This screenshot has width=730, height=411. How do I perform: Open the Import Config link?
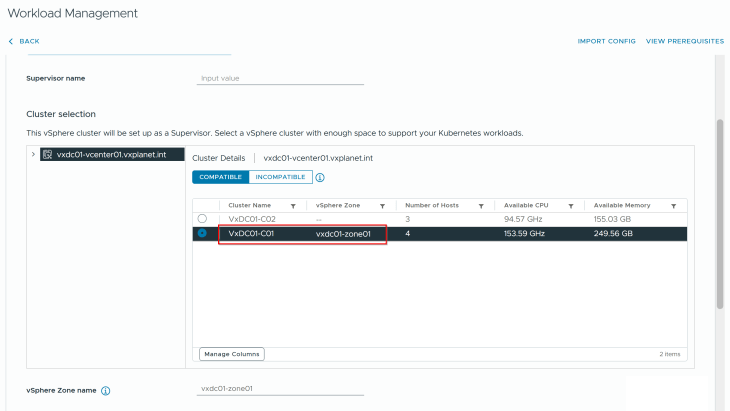[606, 41]
